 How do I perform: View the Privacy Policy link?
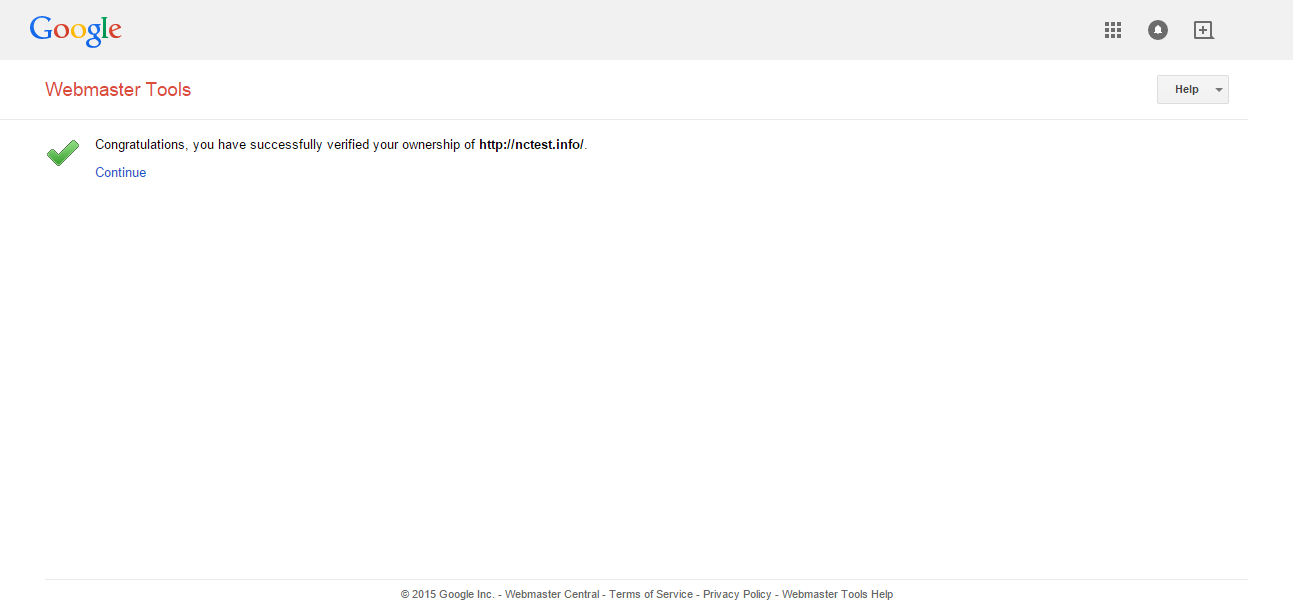pyautogui.click(x=737, y=594)
